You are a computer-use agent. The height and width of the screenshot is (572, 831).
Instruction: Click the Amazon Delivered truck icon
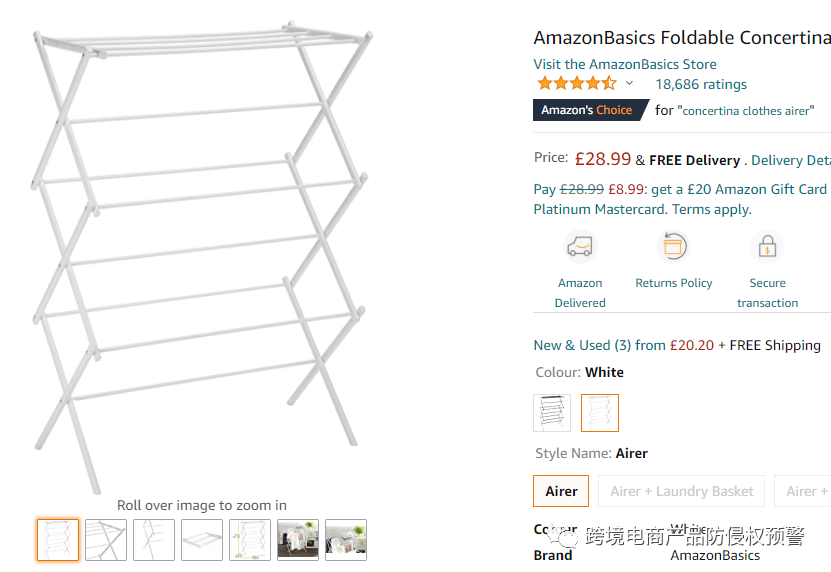pos(580,246)
